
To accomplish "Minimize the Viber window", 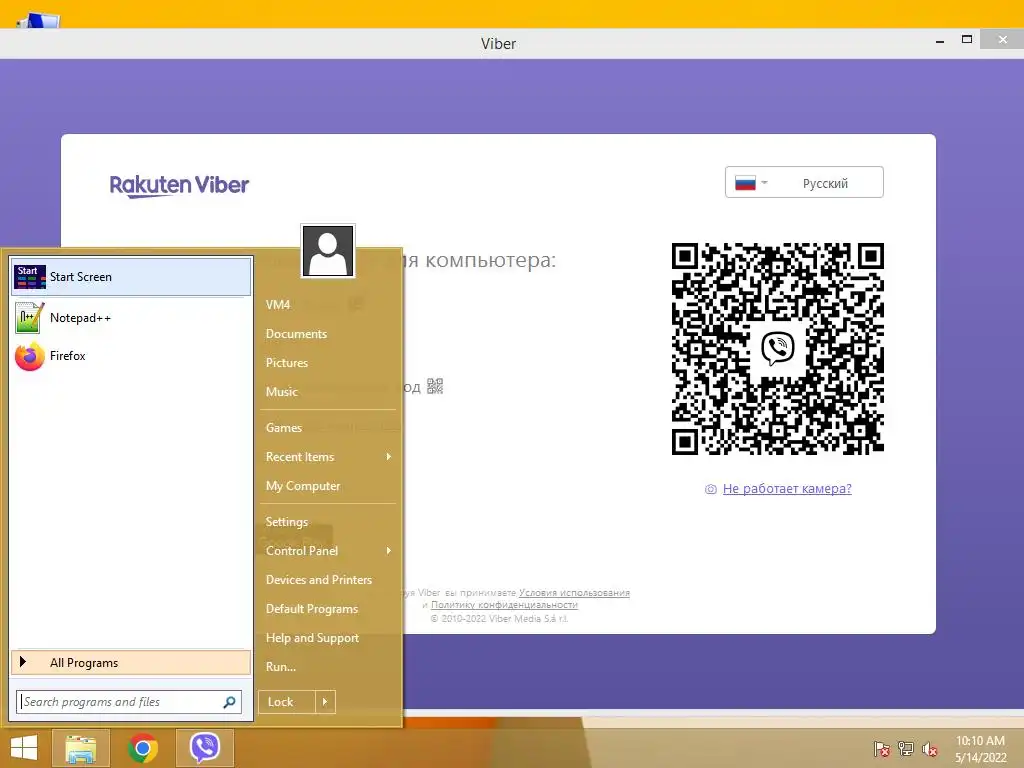I will pos(940,41).
